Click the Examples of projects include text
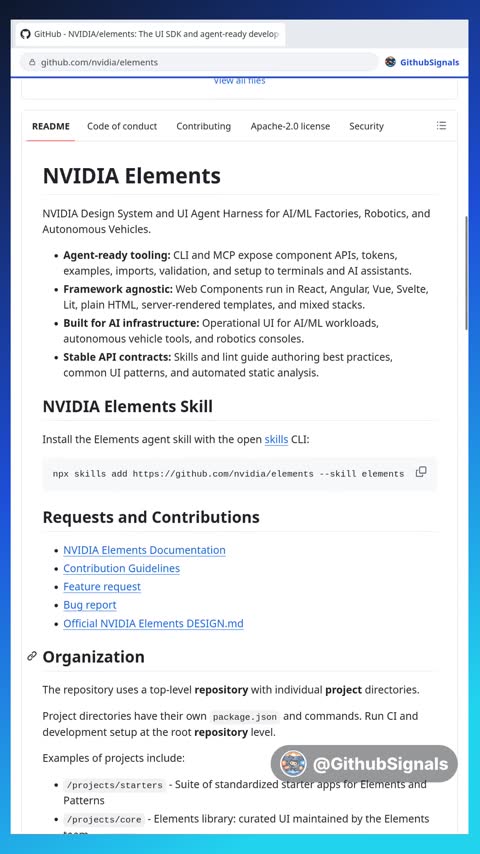Viewport: 480px width, 854px height. tap(114, 758)
